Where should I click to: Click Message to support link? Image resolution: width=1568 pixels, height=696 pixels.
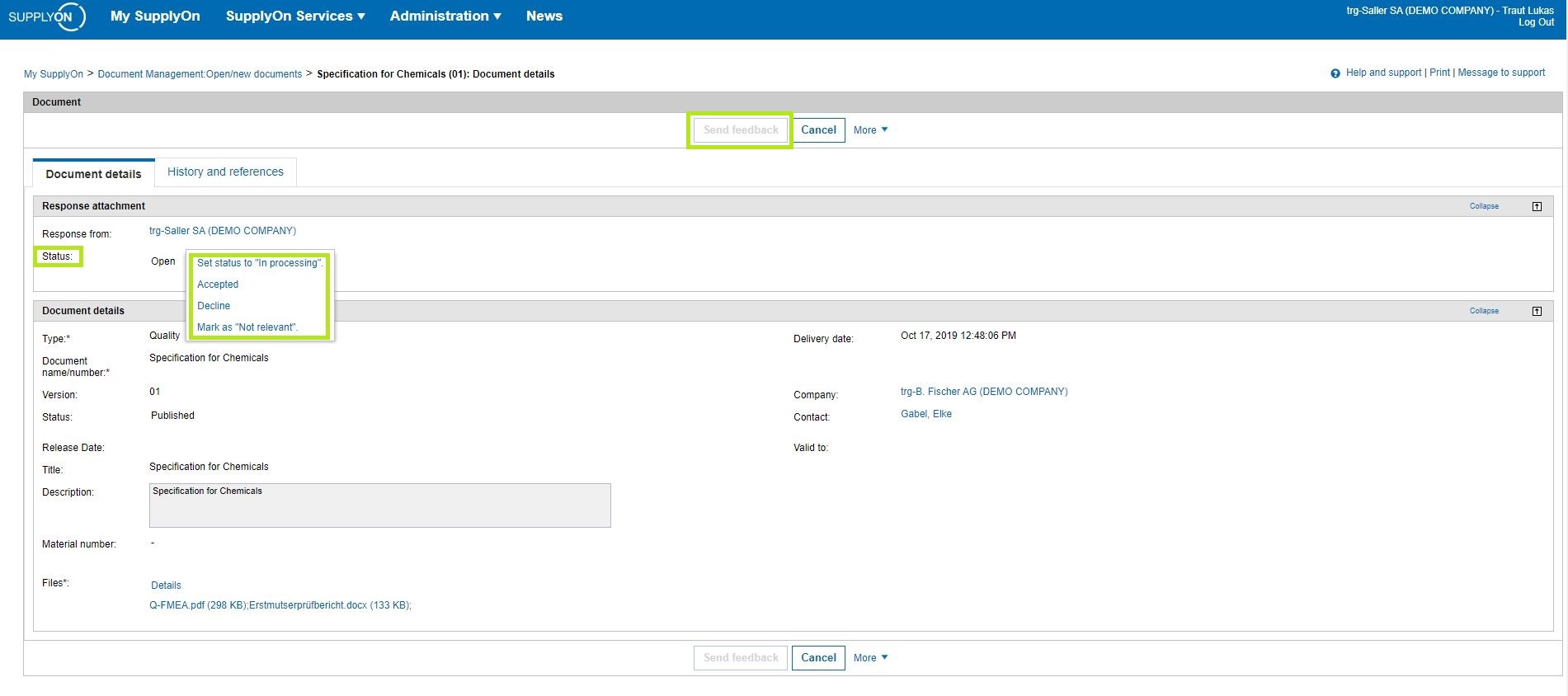point(1501,73)
